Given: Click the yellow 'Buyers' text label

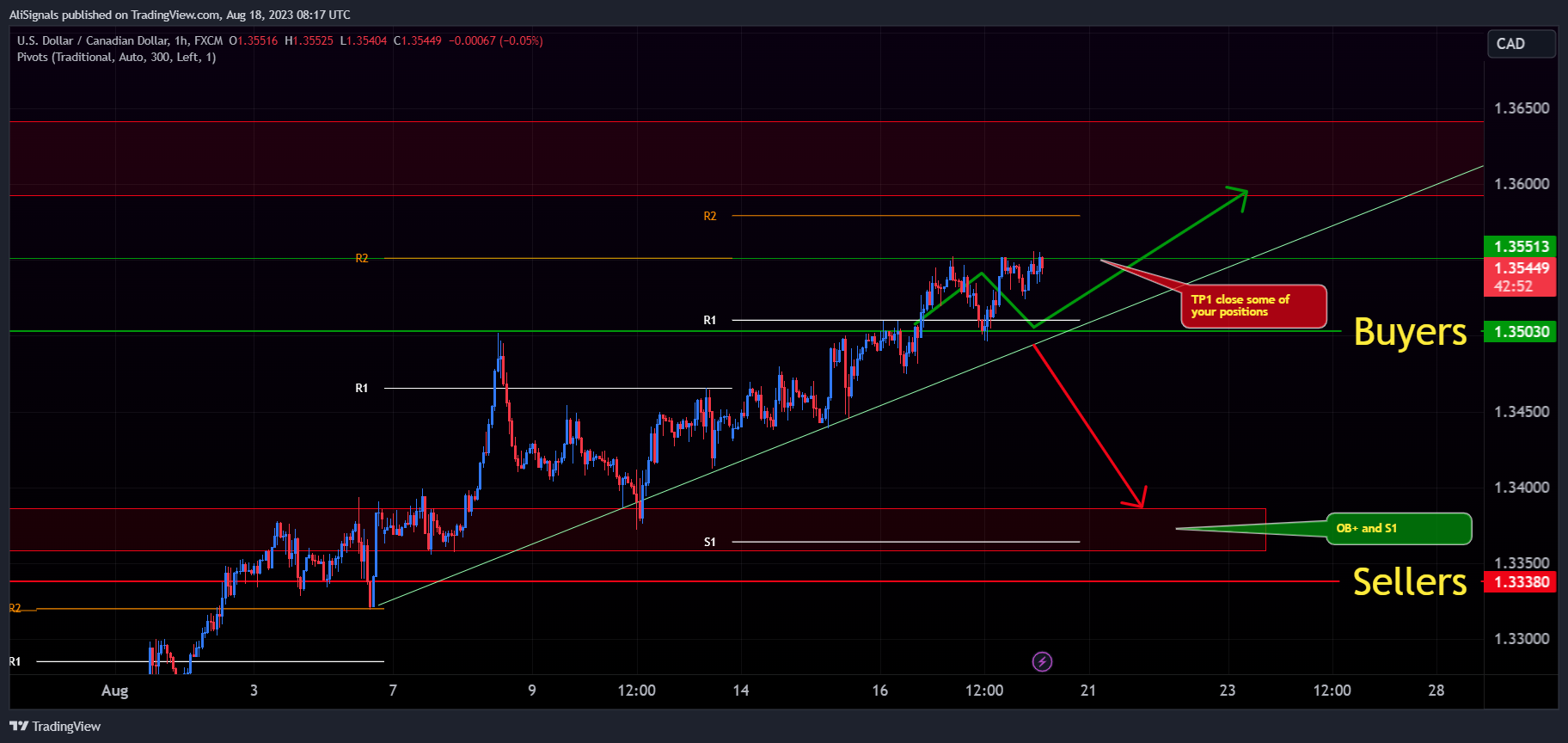Looking at the screenshot, I should pyautogui.click(x=1410, y=333).
